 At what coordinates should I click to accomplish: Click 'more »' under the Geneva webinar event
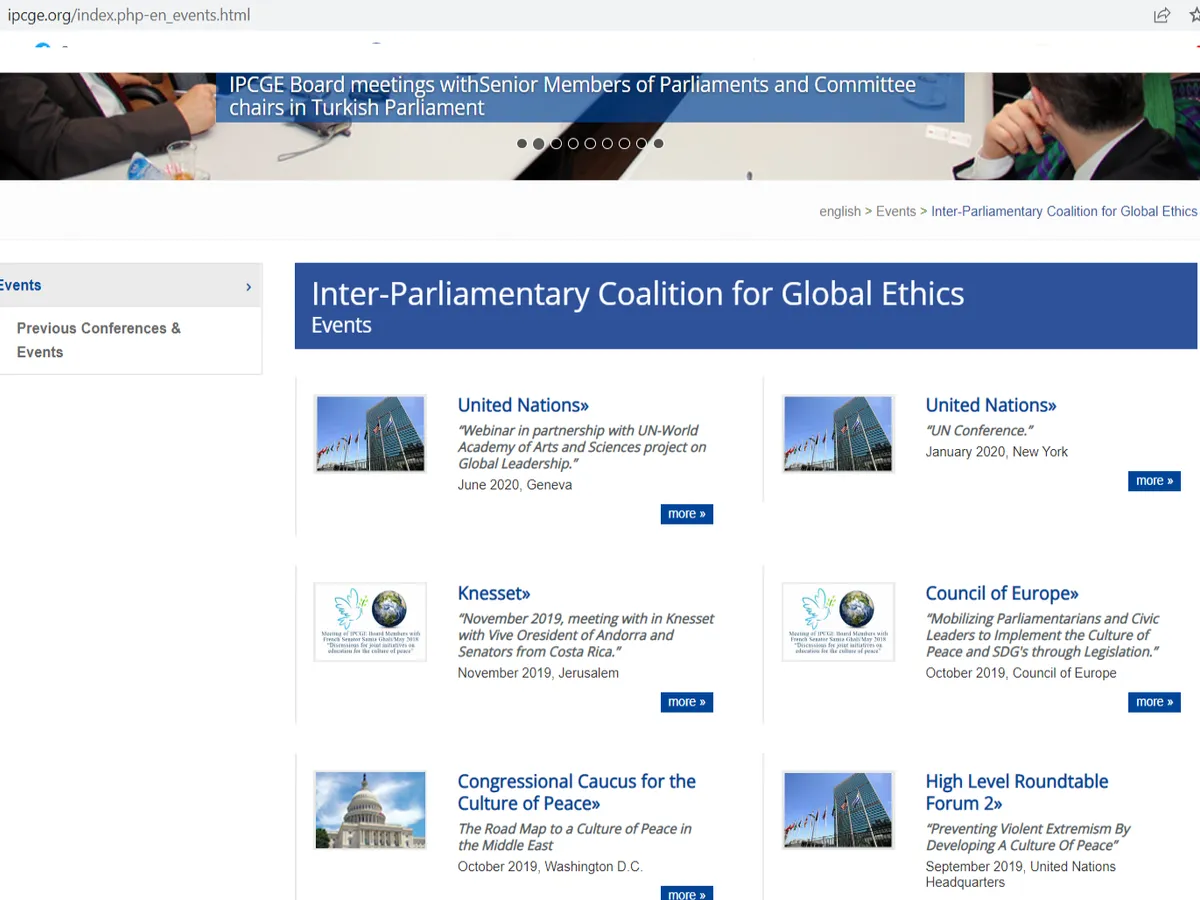click(x=686, y=514)
